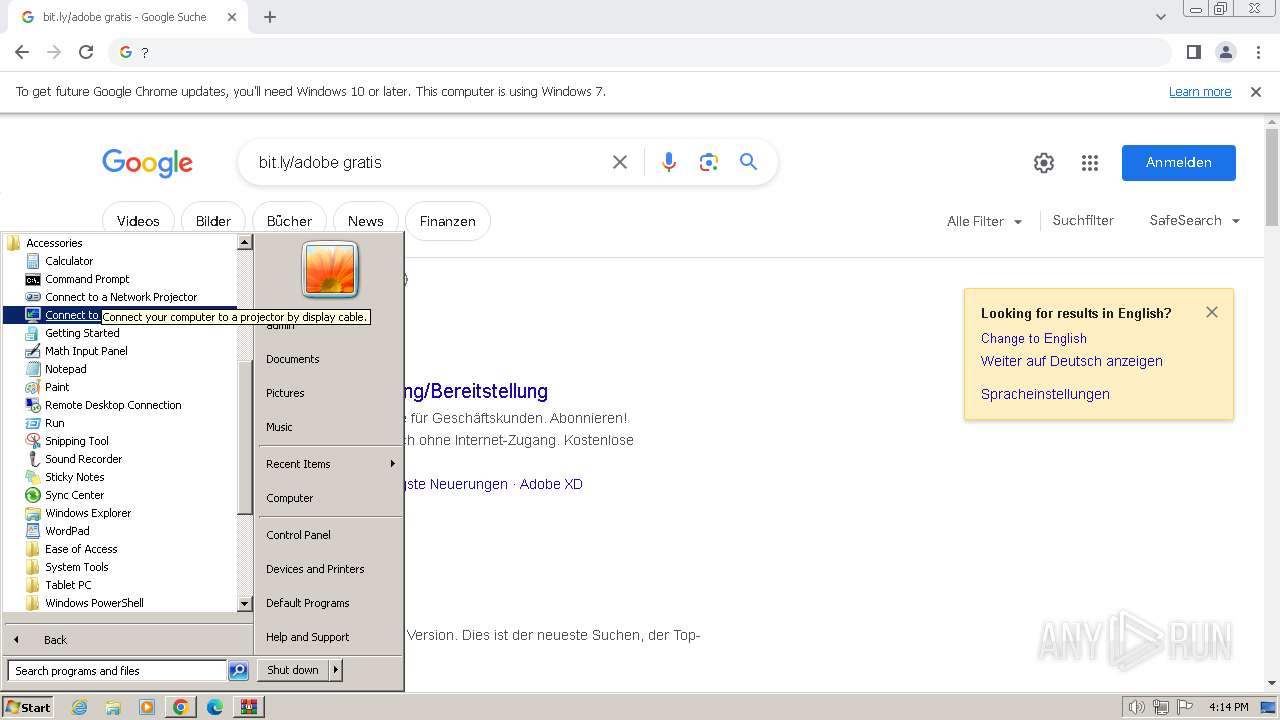1280x720 pixels.
Task: Click the Google search magnifier button
Action: click(x=748, y=162)
